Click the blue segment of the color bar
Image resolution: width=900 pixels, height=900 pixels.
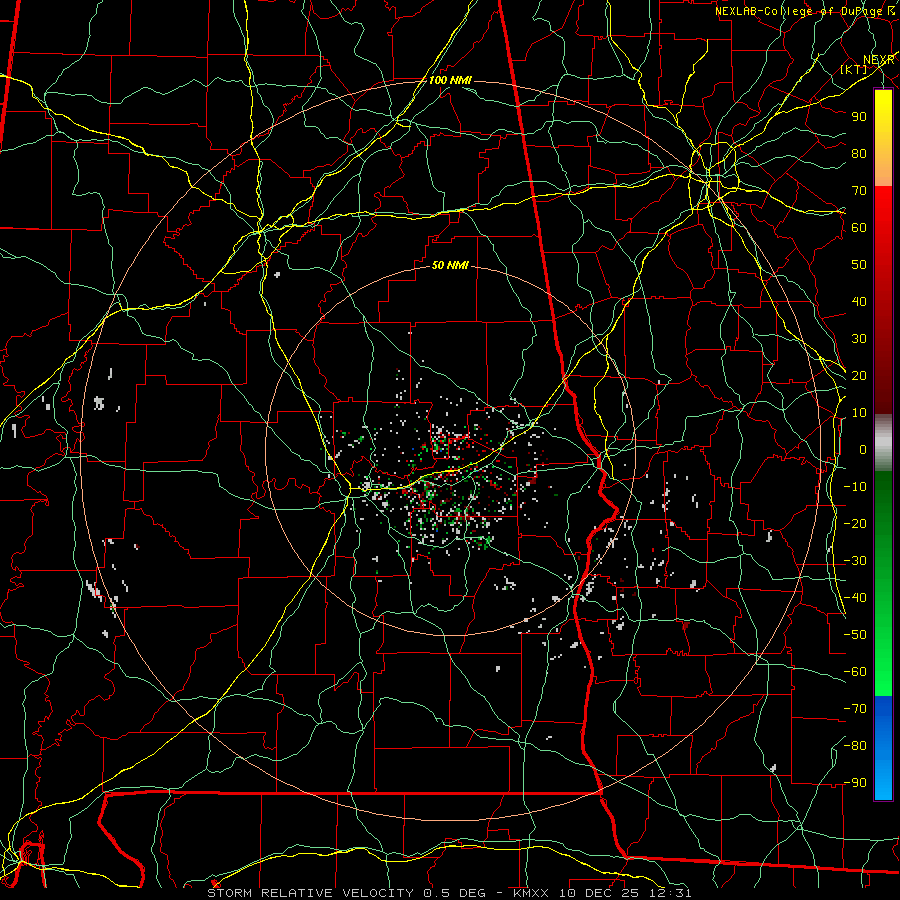coord(883,748)
